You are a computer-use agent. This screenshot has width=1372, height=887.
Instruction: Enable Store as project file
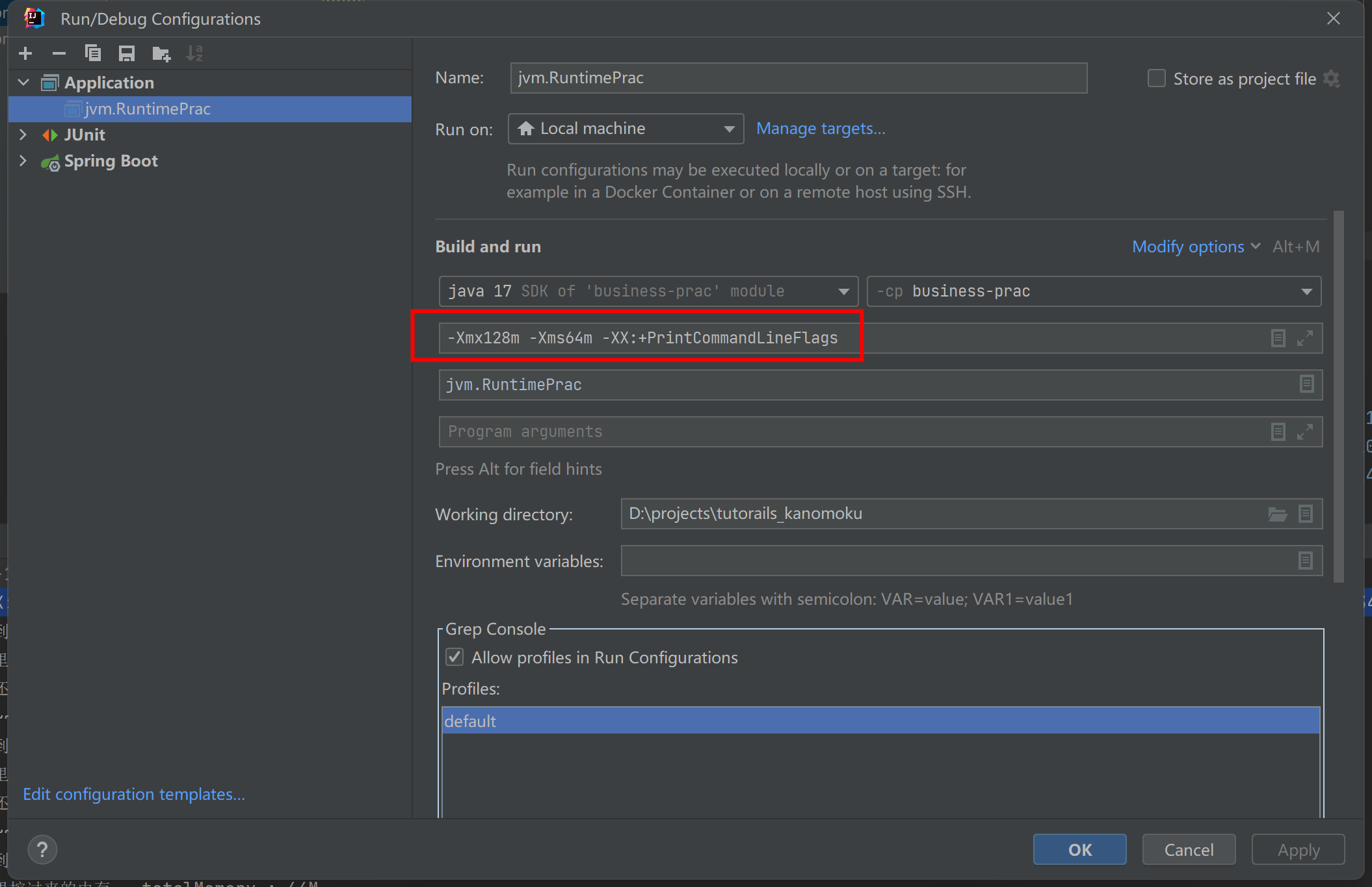[x=1157, y=79]
